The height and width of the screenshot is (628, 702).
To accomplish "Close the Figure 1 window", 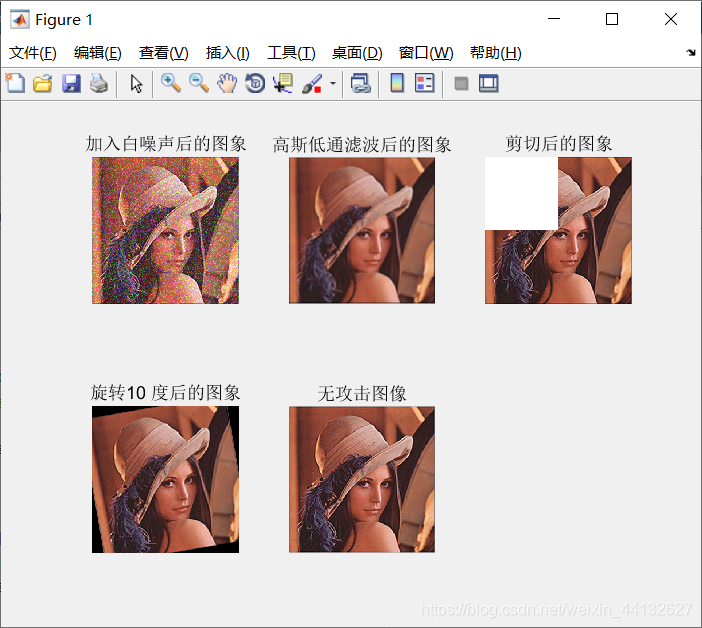I will click(x=671, y=19).
